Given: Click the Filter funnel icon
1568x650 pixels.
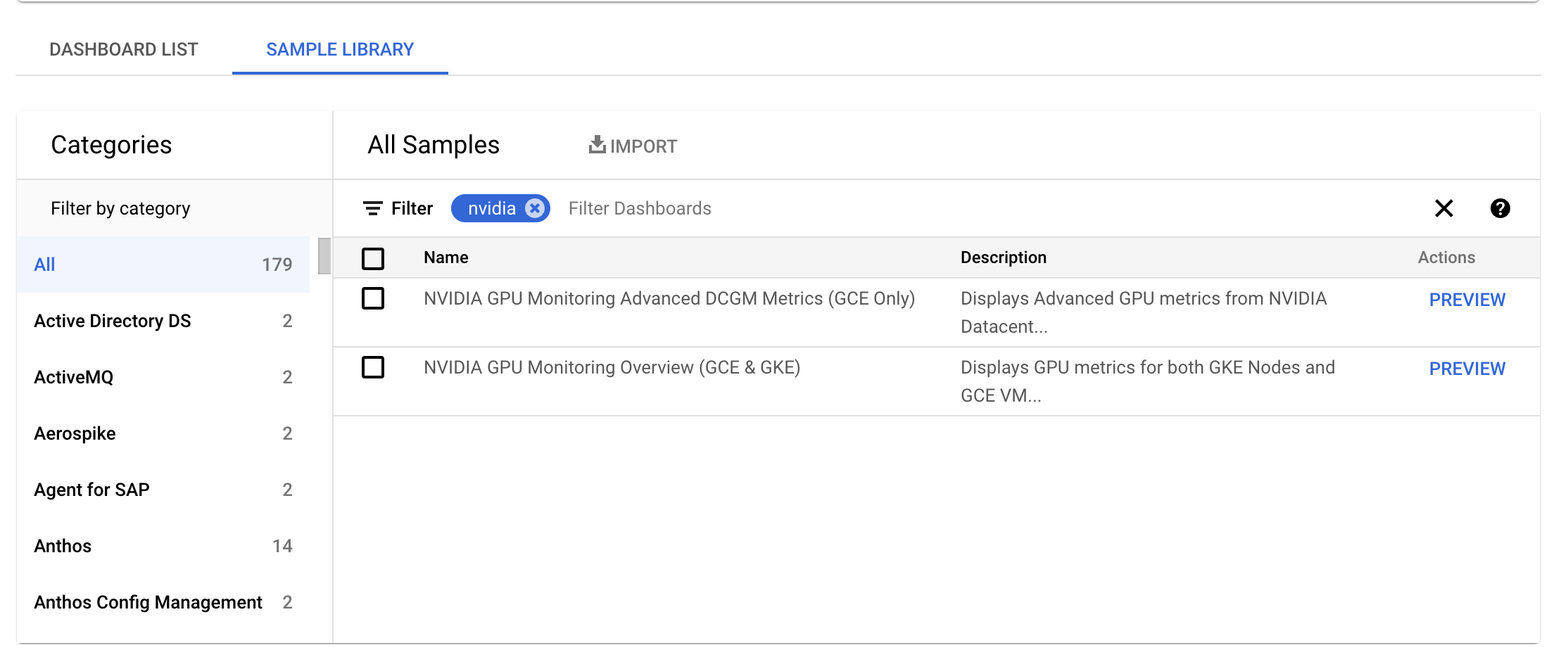Looking at the screenshot, I should (374, 208).
